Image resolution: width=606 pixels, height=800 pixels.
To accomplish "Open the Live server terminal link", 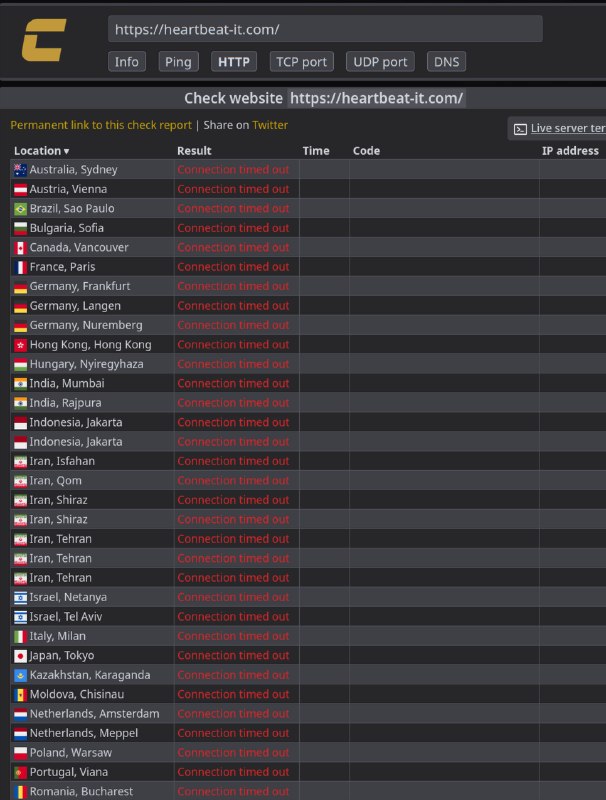I will (x=568, y=128).
